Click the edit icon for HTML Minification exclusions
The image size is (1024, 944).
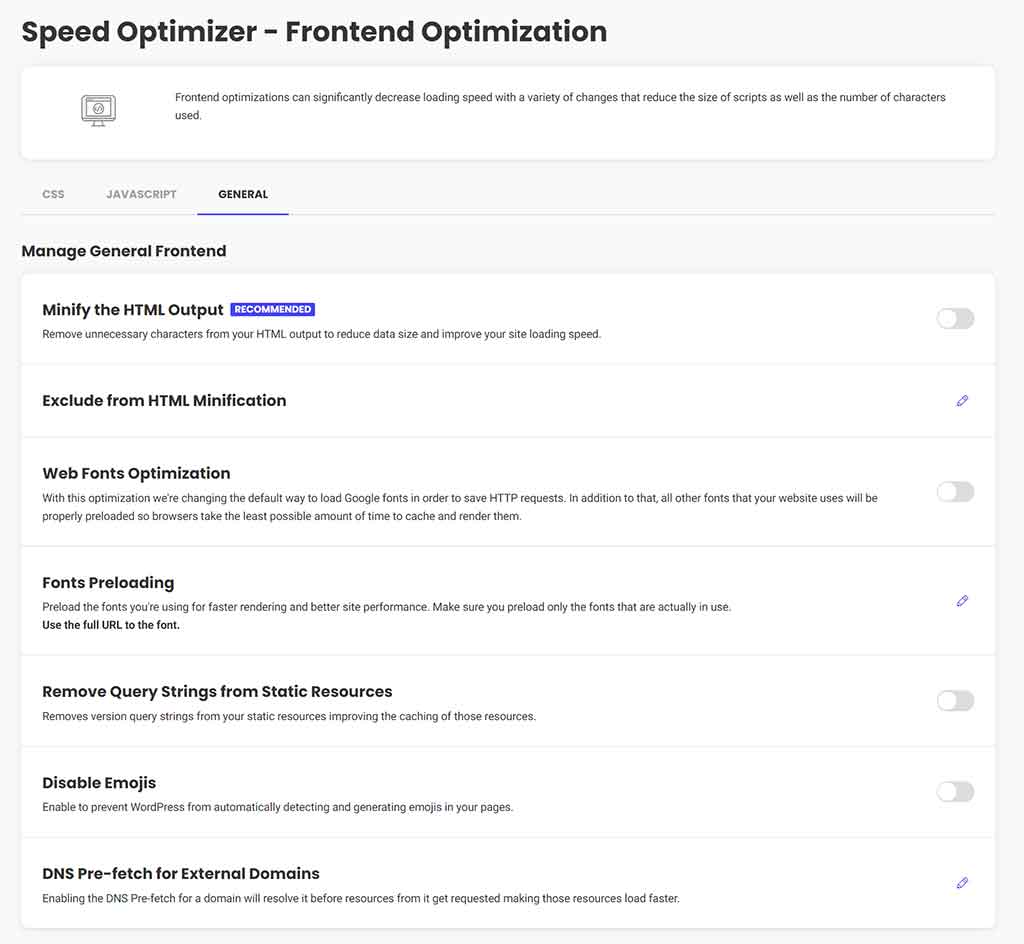click(962, 400)
